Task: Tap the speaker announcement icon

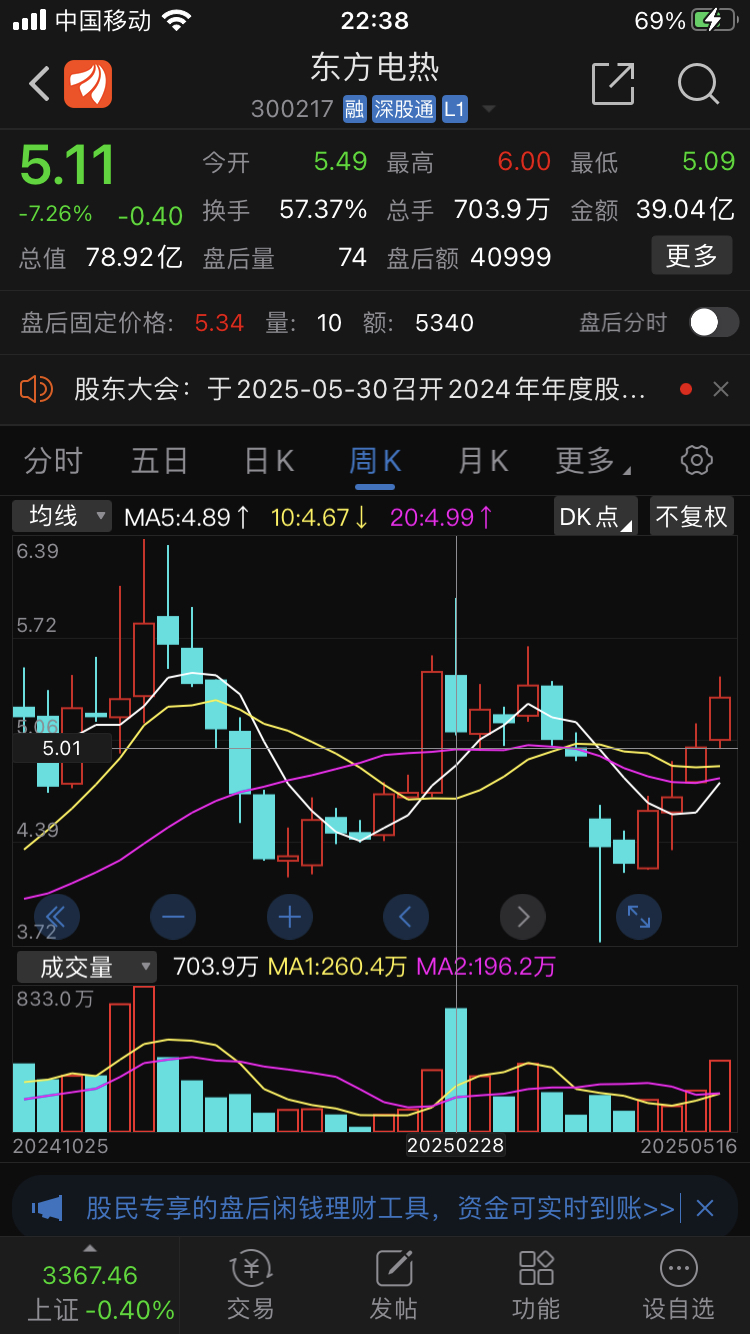Action: coord(36,389)
